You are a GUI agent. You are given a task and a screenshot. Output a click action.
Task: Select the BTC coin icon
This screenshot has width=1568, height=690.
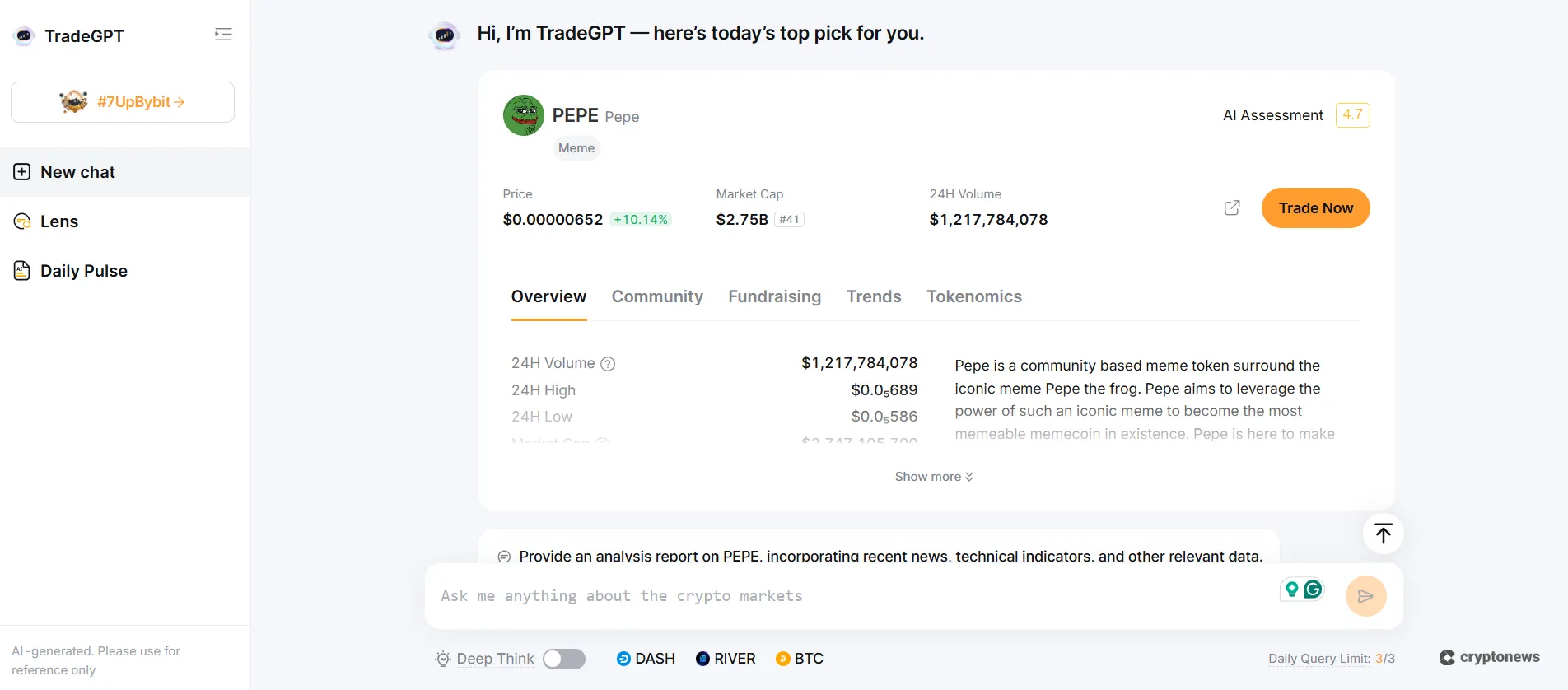pyautogui.click(x=782, y=659)
